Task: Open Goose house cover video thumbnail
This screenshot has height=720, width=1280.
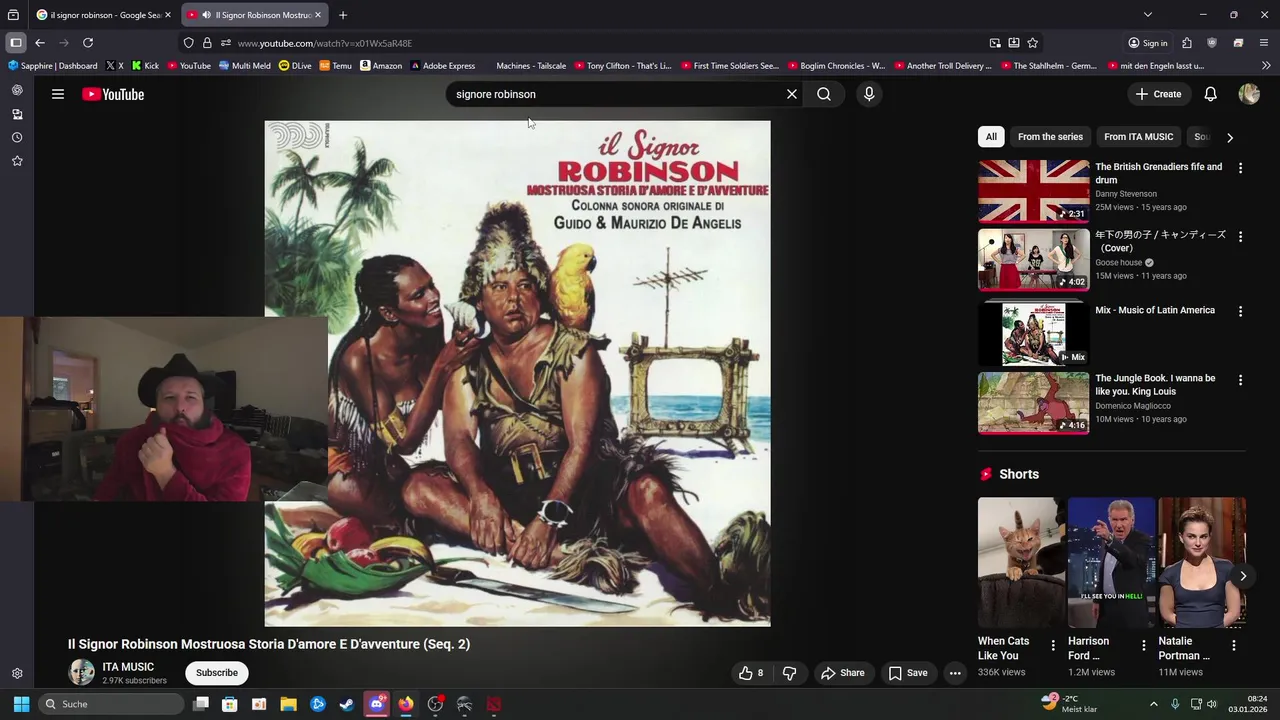Action: [1033, 260]
